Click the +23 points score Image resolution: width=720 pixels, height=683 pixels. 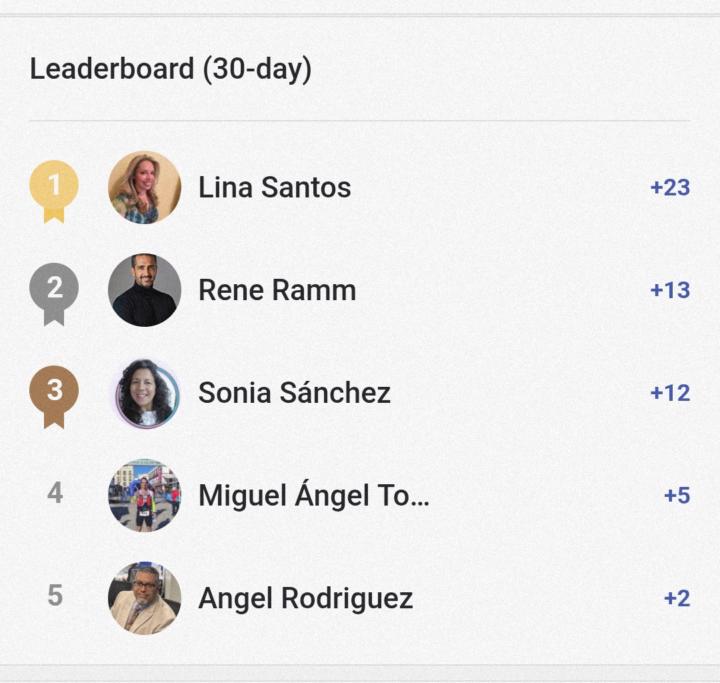coord(669,188)
